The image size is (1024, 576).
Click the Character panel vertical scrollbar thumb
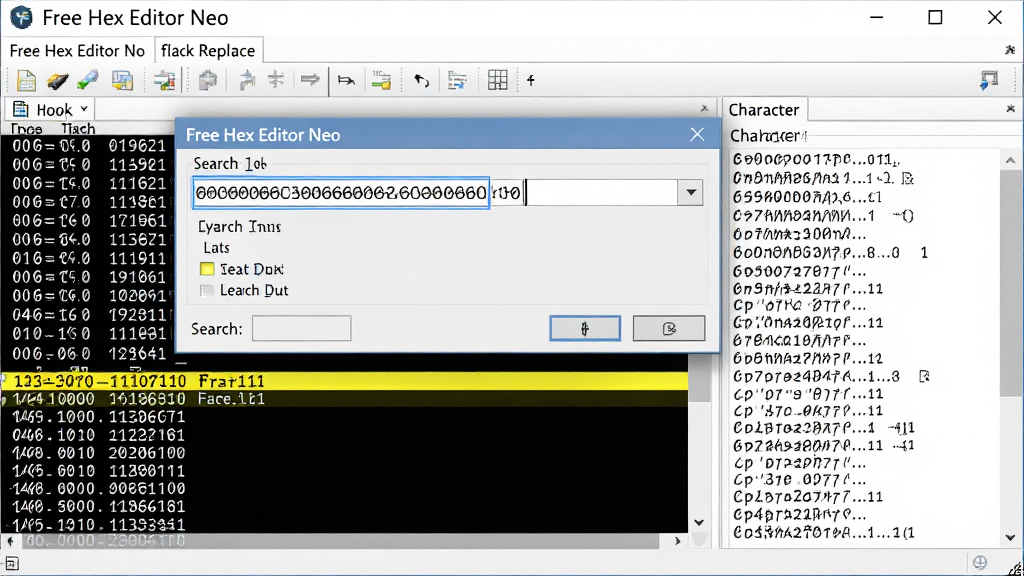click(x=1010, y=282)
